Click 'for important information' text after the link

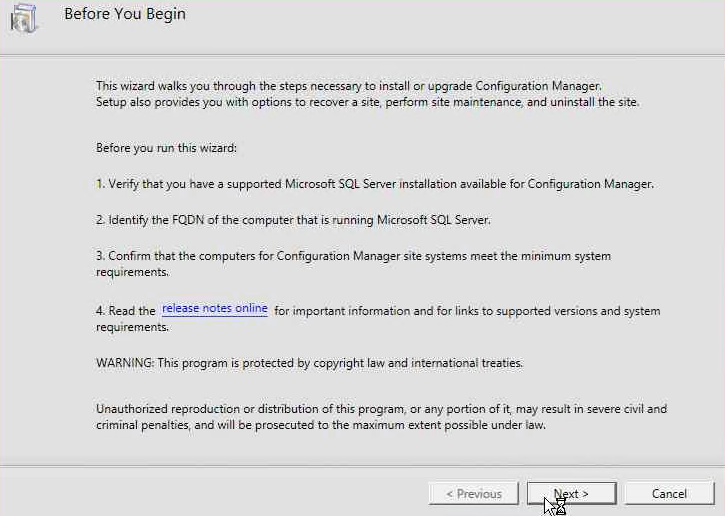point(342,311)
